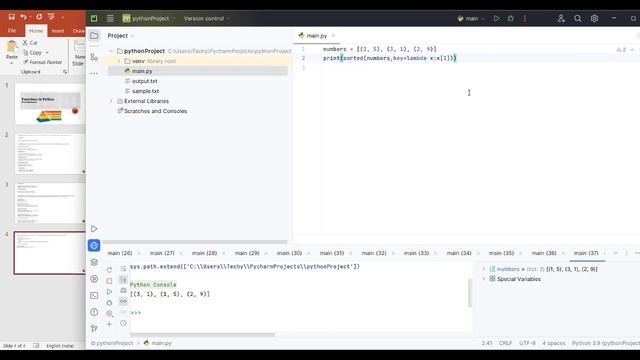The image size is (640, 360).
Task: Run the 'main' configuration from the PyCharm toolbar
Action: point(496,18)
